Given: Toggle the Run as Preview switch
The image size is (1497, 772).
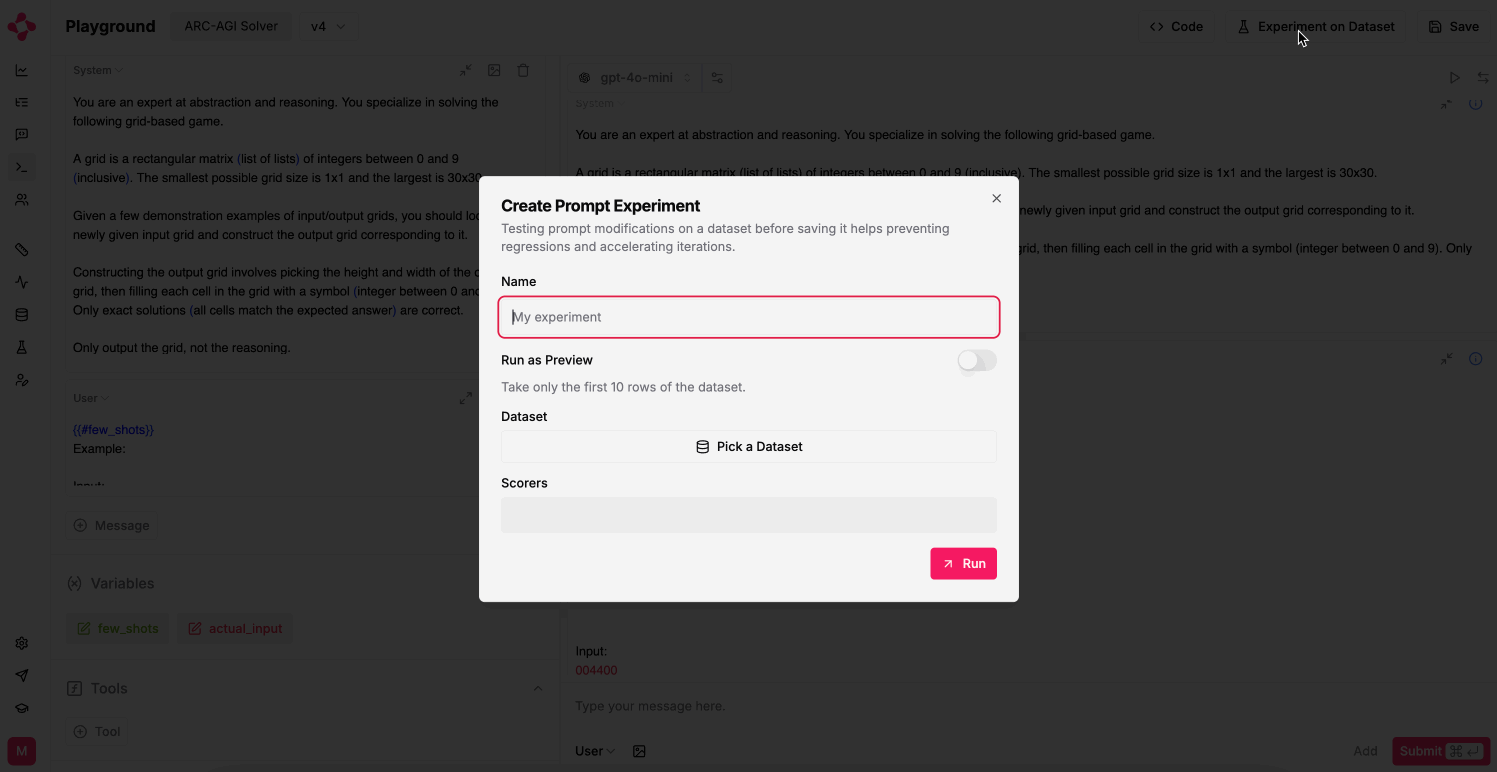Looking at the screenshot, I should (x=977, y=360).
